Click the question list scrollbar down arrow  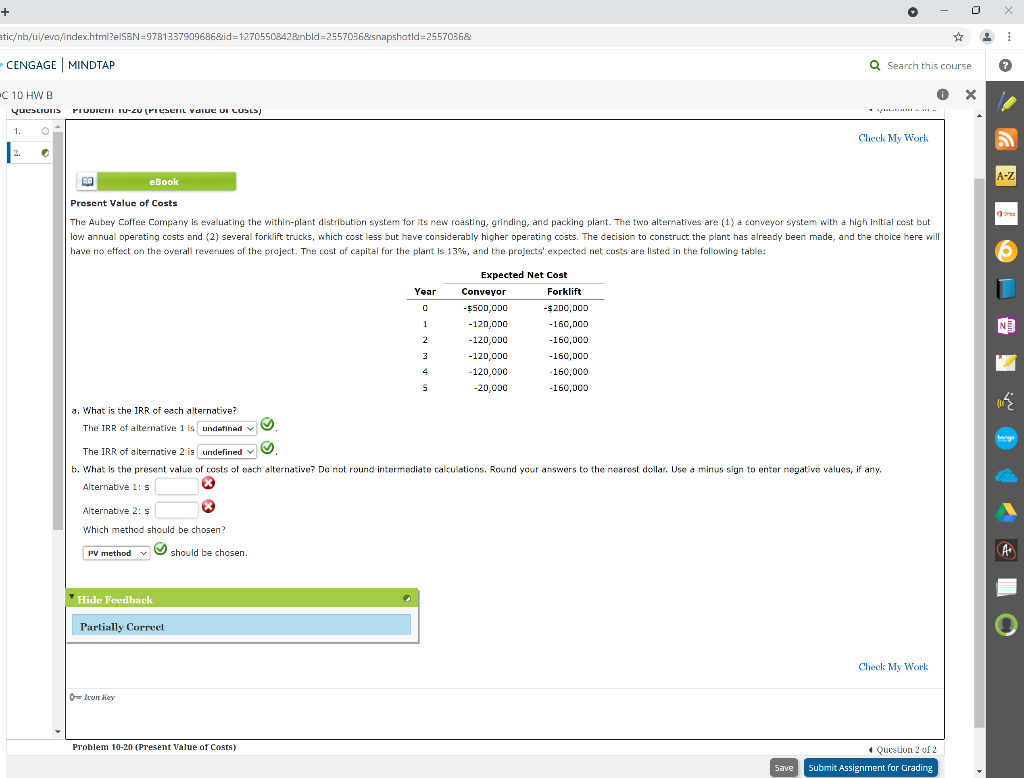[x=57, y=732]
